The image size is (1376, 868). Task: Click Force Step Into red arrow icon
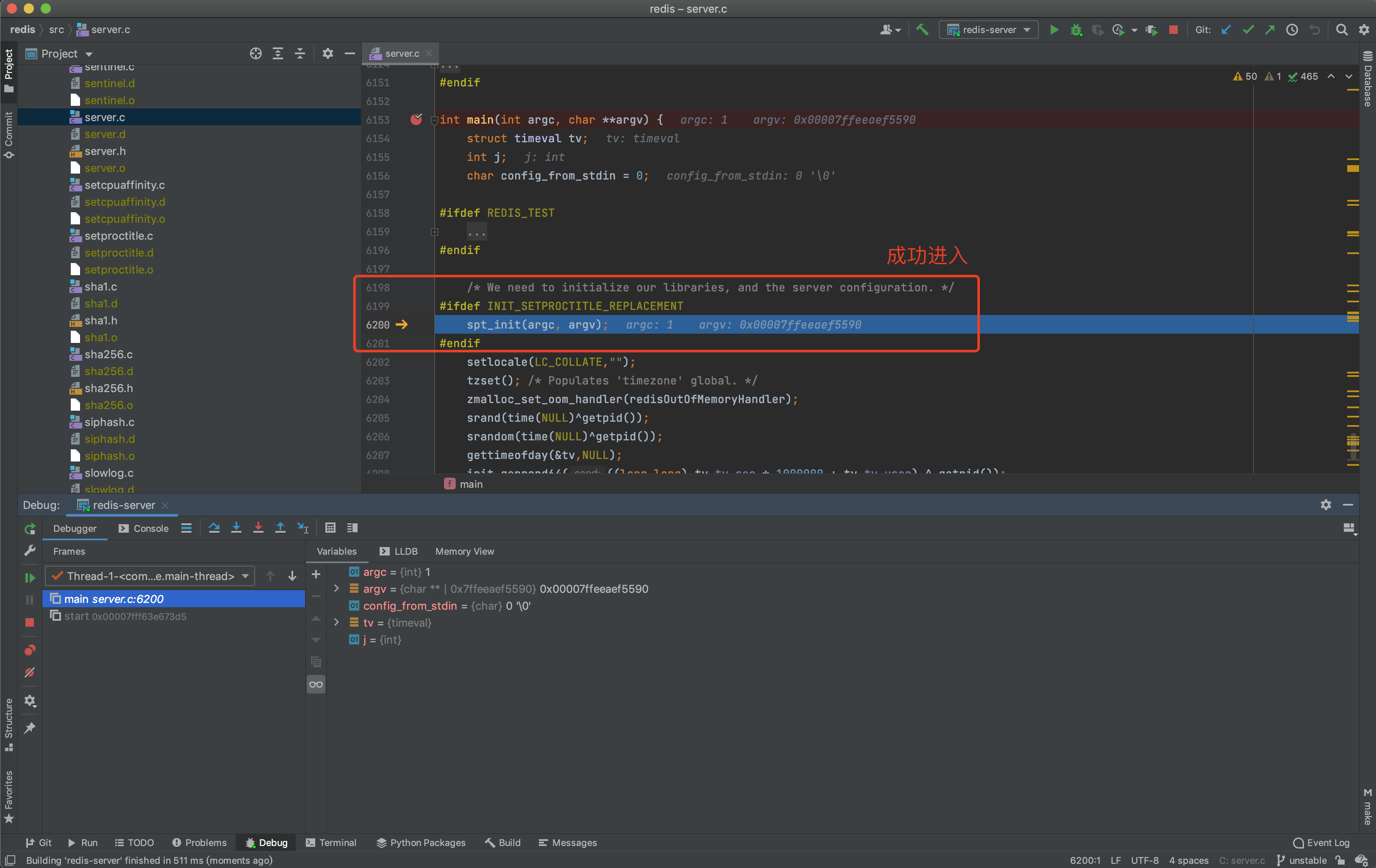[258, 528]
